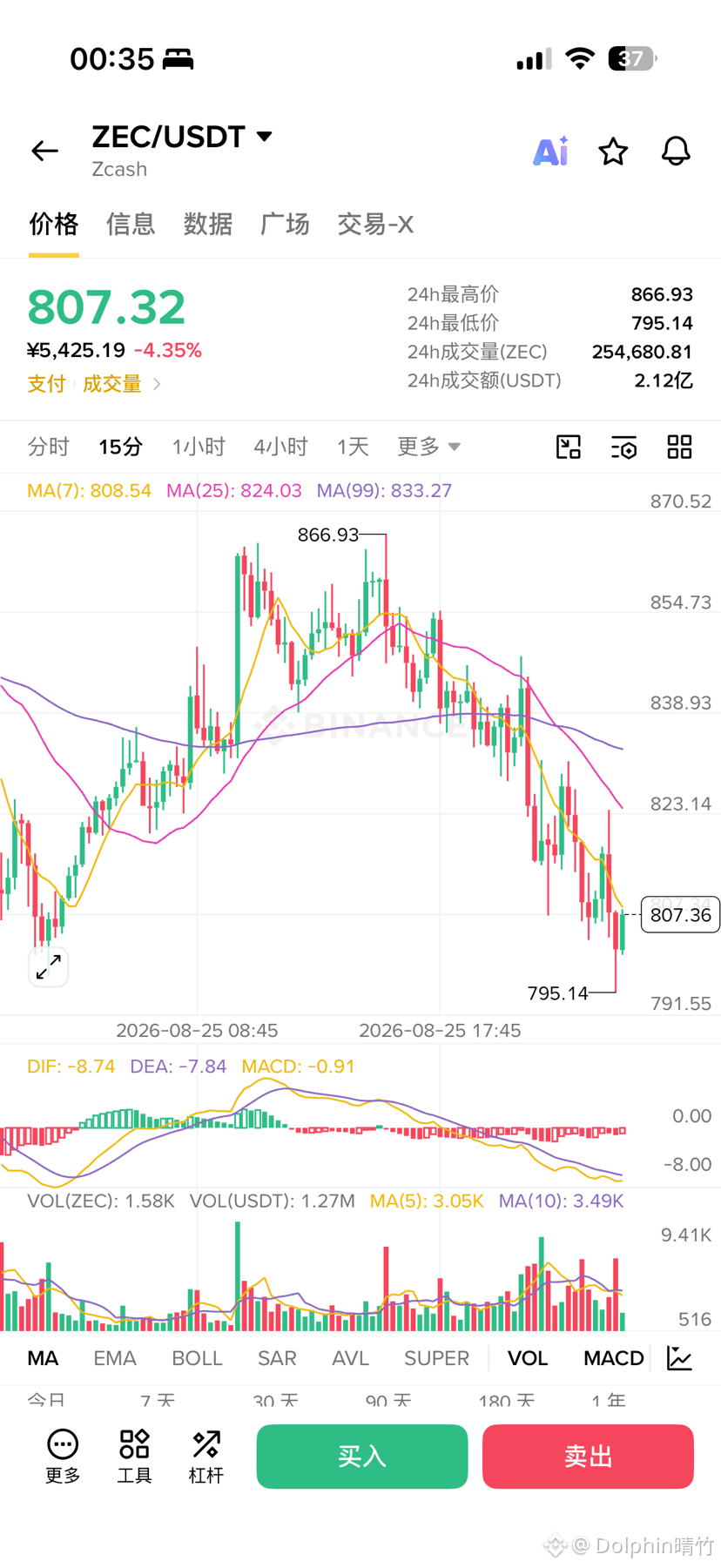Tap the battery indicator in status bar
This screenshot has height=1568, width=721.
pyautogui.click(x=632, y=58)
